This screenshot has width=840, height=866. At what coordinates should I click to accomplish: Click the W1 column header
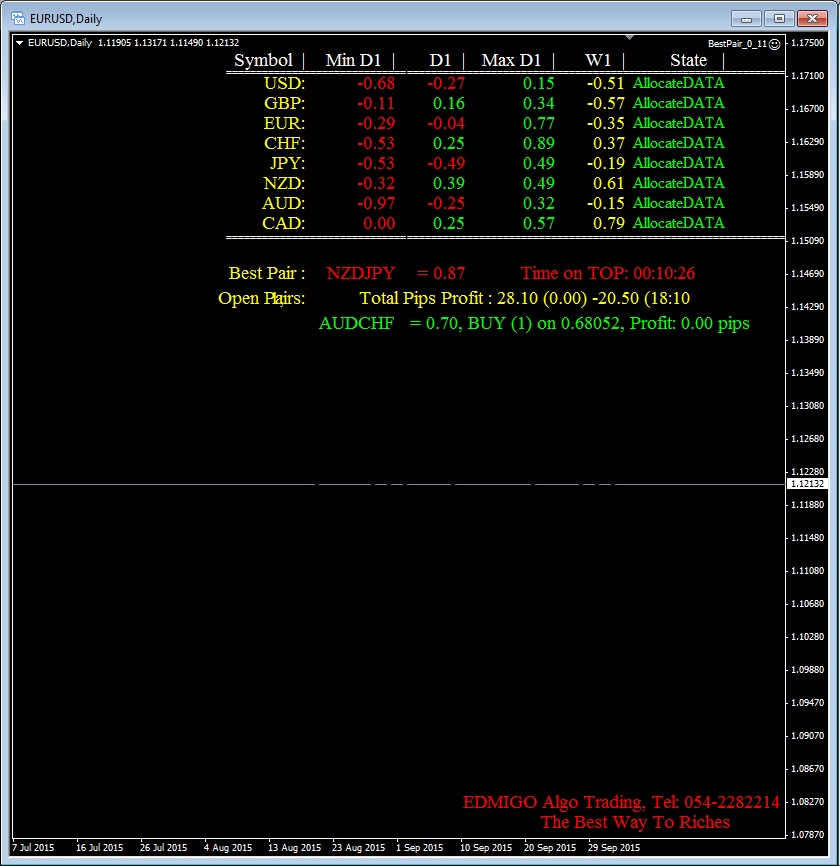coord(598,60)
